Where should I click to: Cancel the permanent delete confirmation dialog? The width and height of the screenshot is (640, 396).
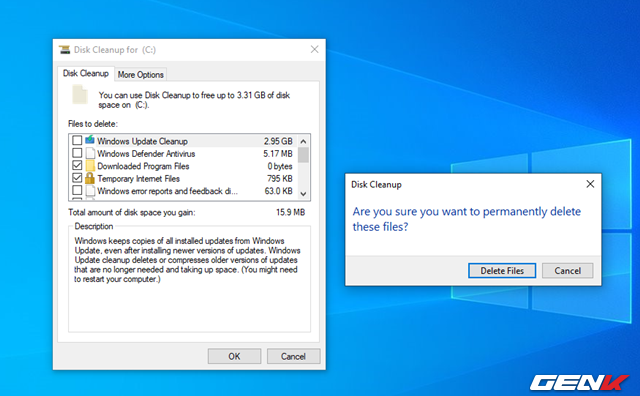(x=567, y=271)
